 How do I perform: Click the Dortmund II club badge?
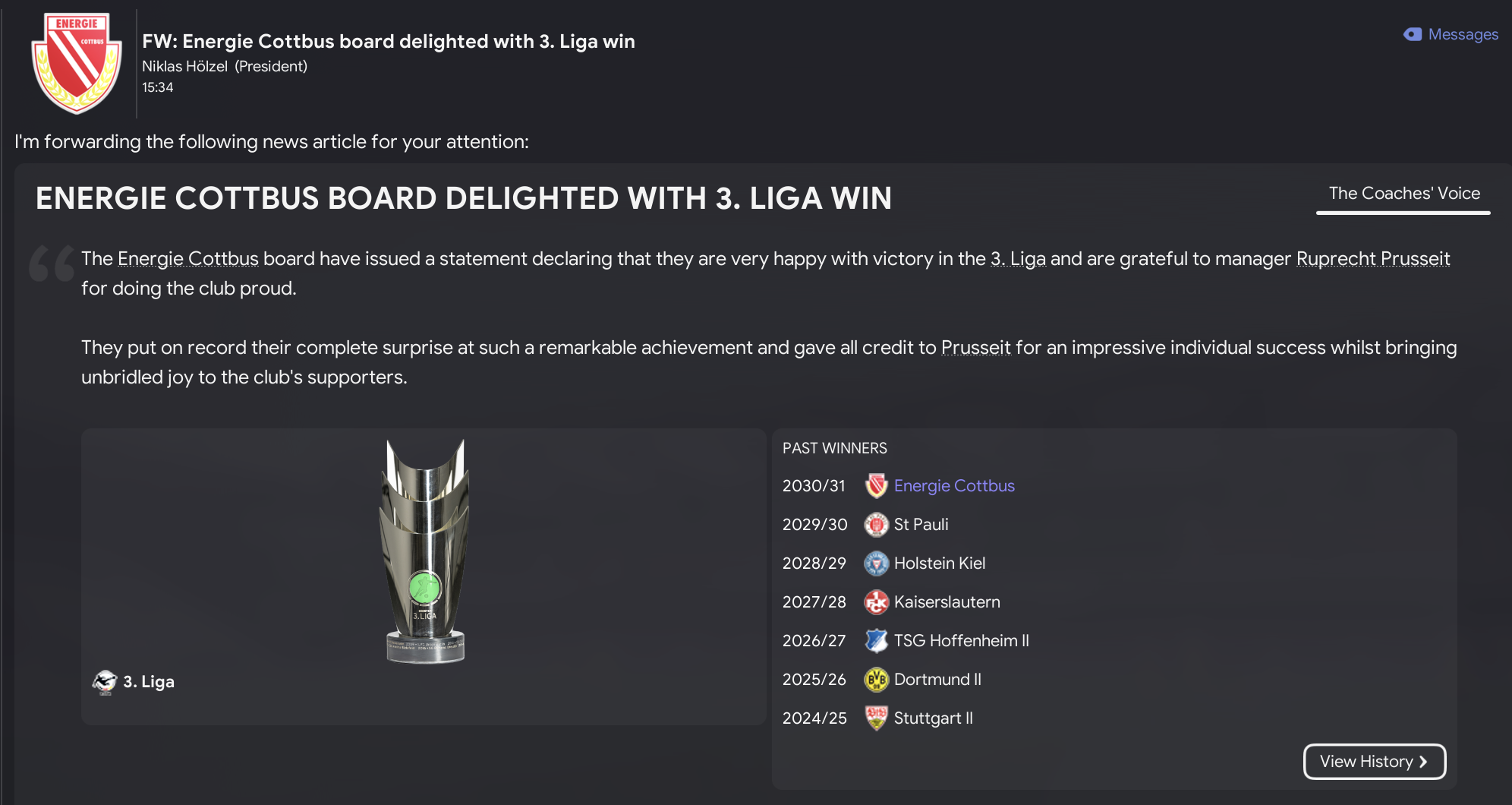coord(876,680)
